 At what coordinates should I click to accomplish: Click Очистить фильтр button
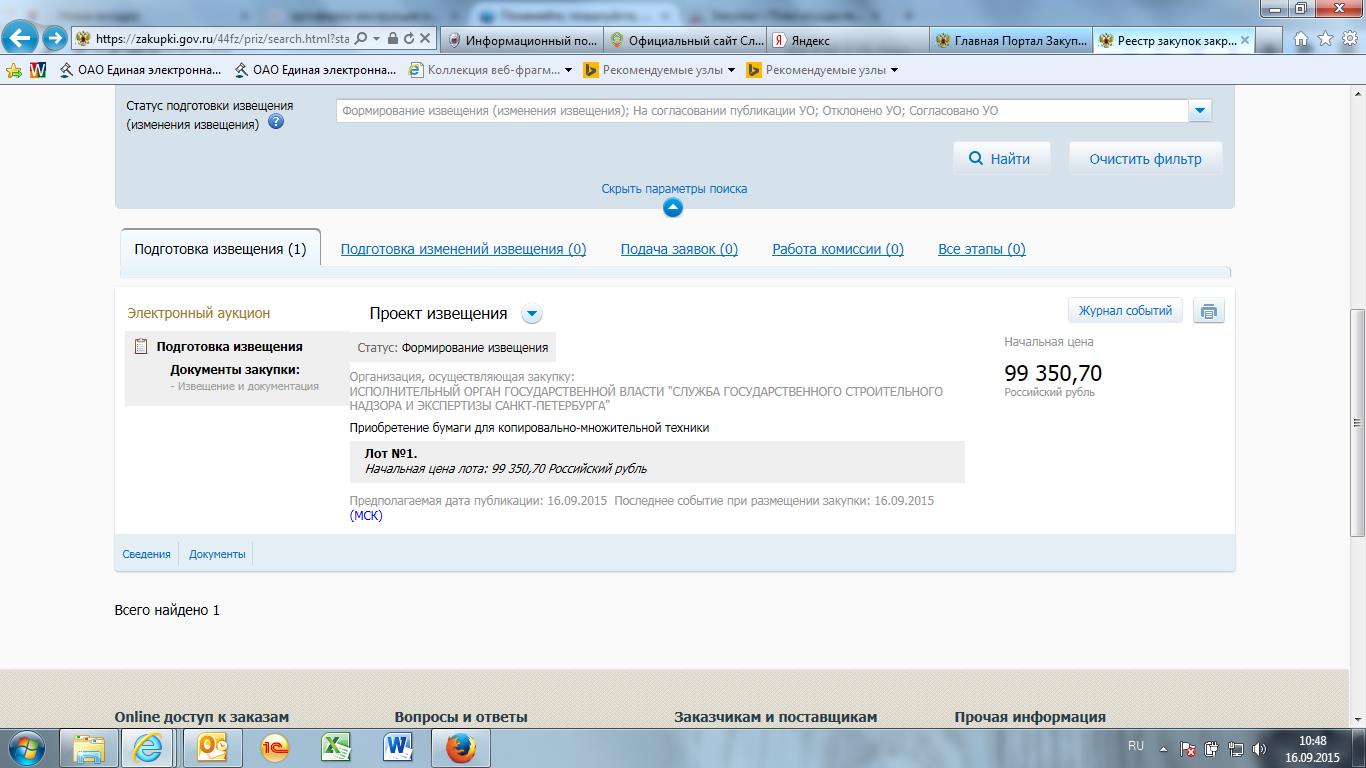[x=1145, y=158]
